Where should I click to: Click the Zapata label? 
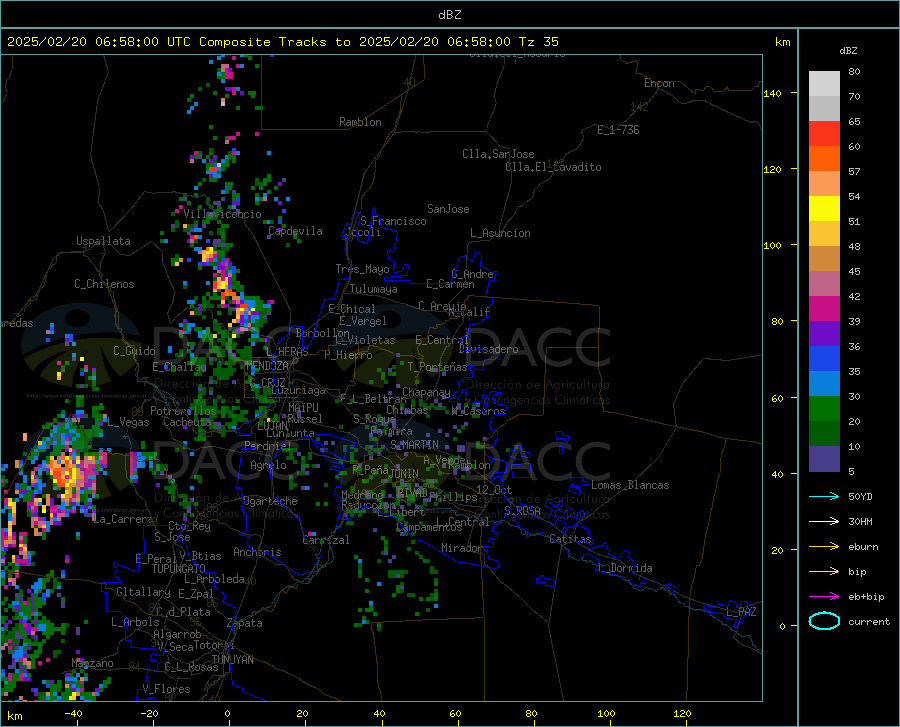tap(244, 623)
